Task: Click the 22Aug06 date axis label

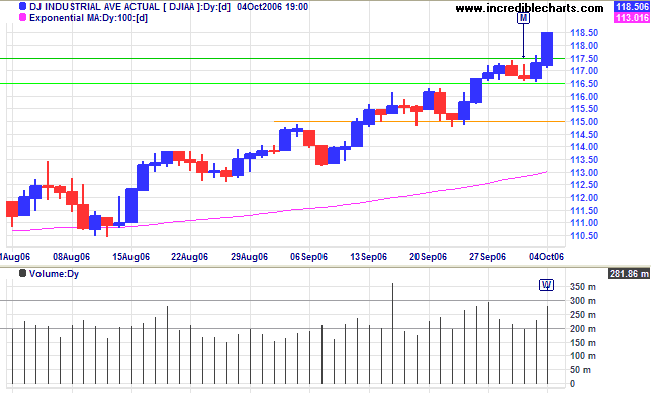Action: pyautogui.click(x=190, y=257)
